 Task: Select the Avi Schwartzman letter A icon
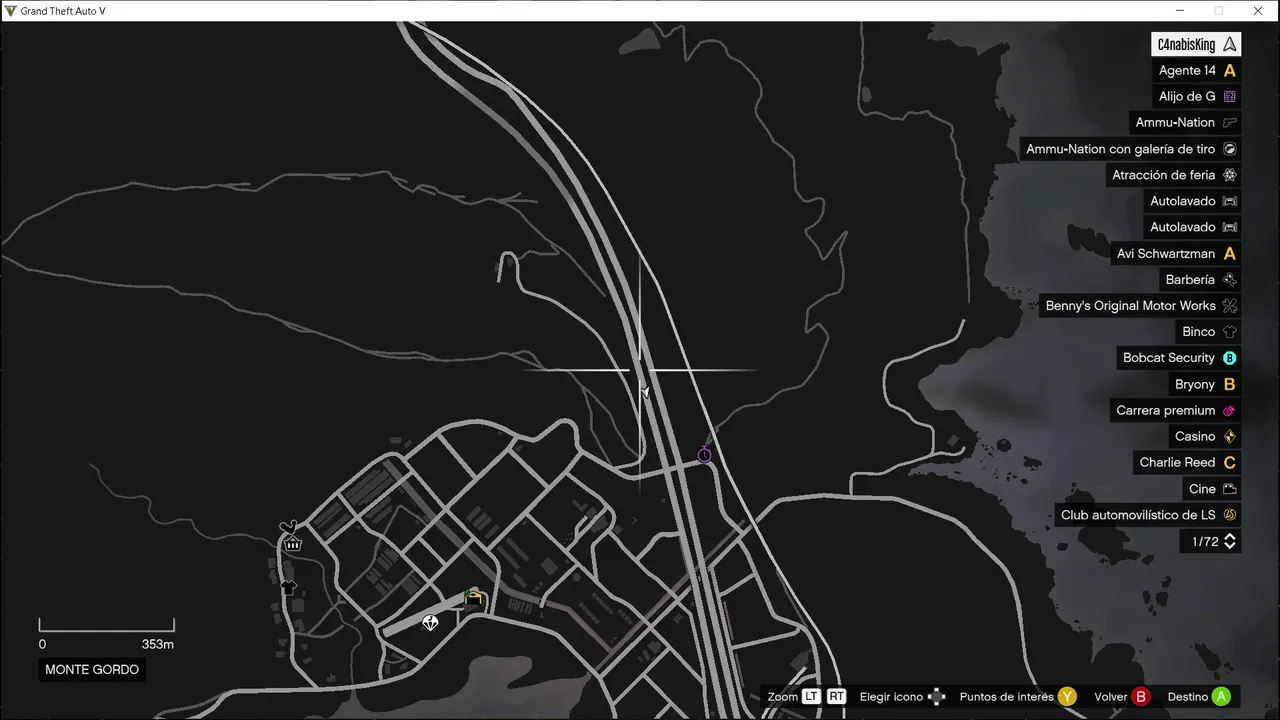[1230, 254]
